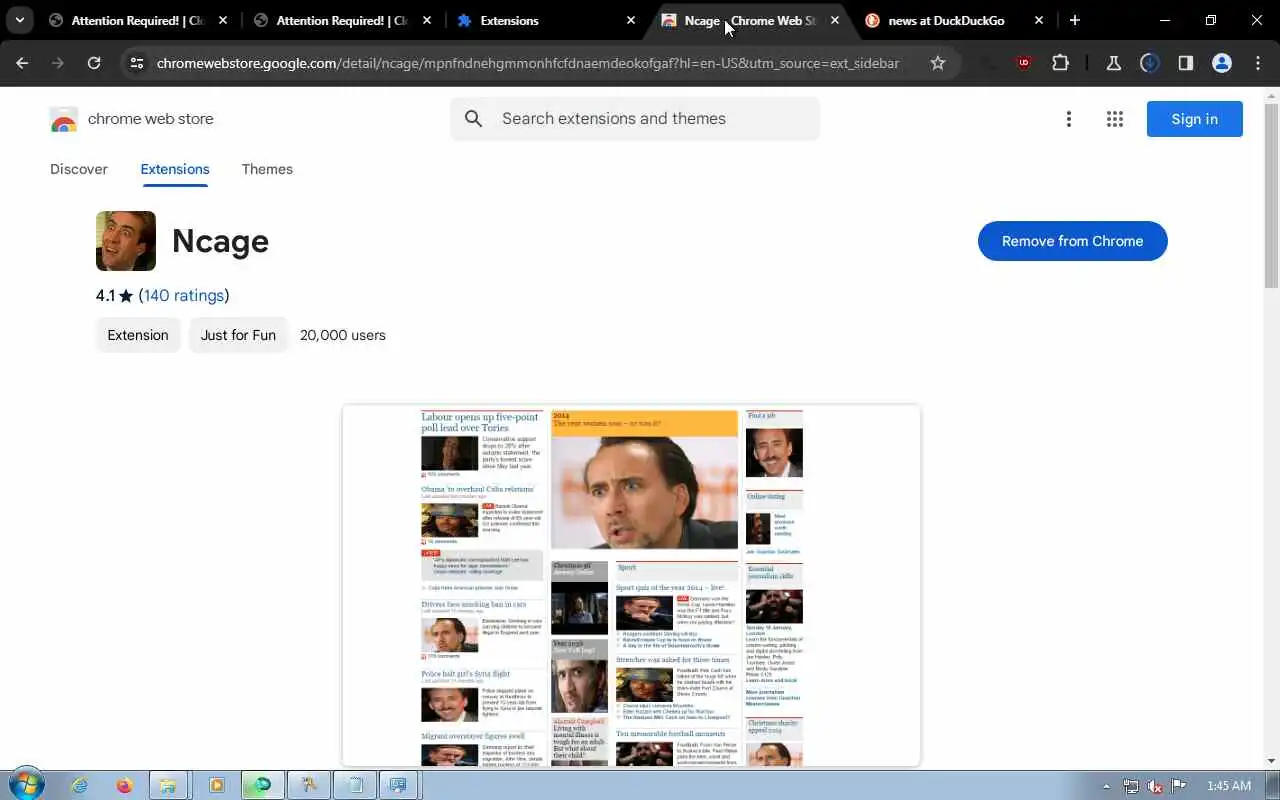Click the chrome web store logo

tap(131, 119)
